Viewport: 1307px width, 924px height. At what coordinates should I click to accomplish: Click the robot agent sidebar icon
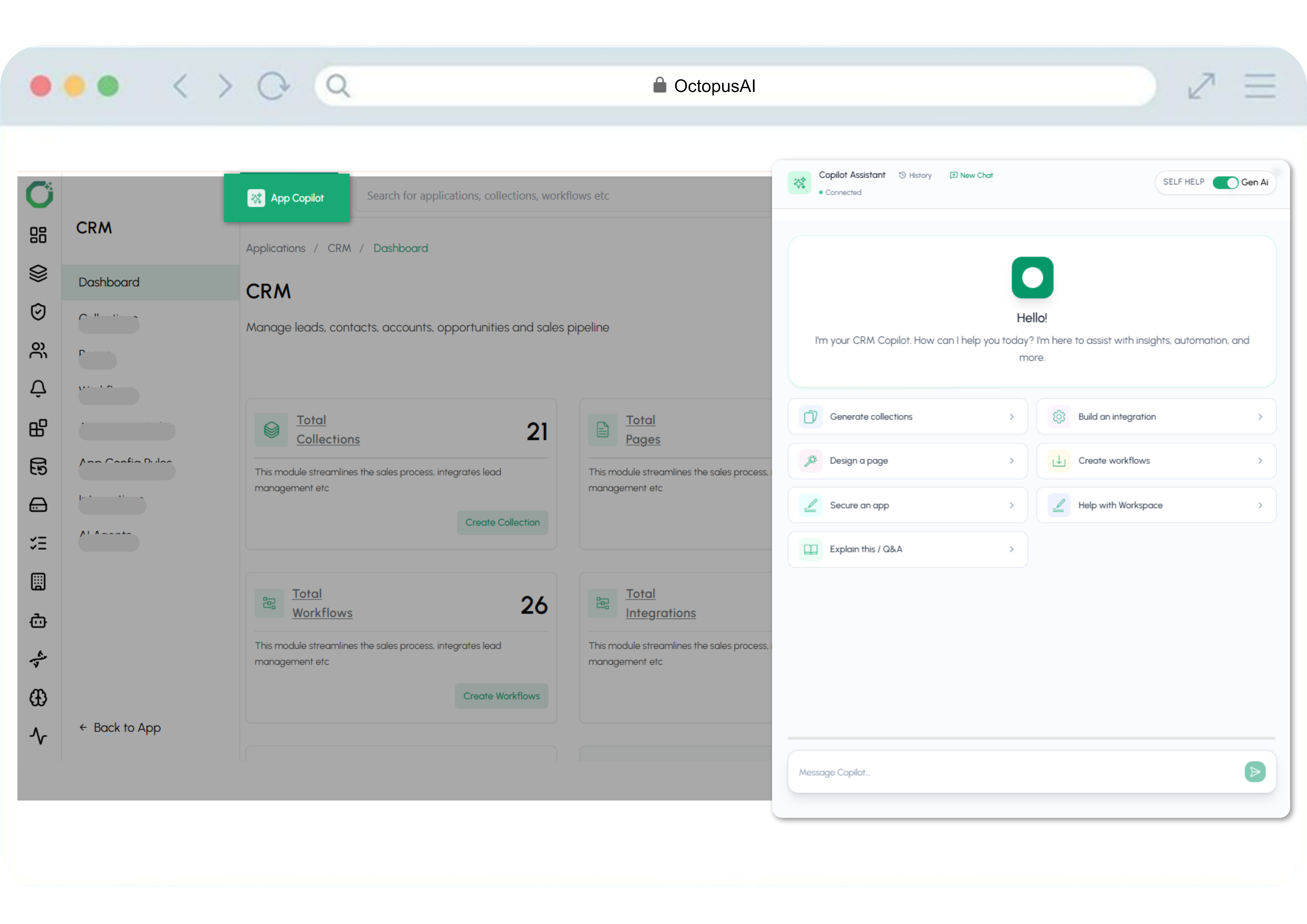[38, 620]
